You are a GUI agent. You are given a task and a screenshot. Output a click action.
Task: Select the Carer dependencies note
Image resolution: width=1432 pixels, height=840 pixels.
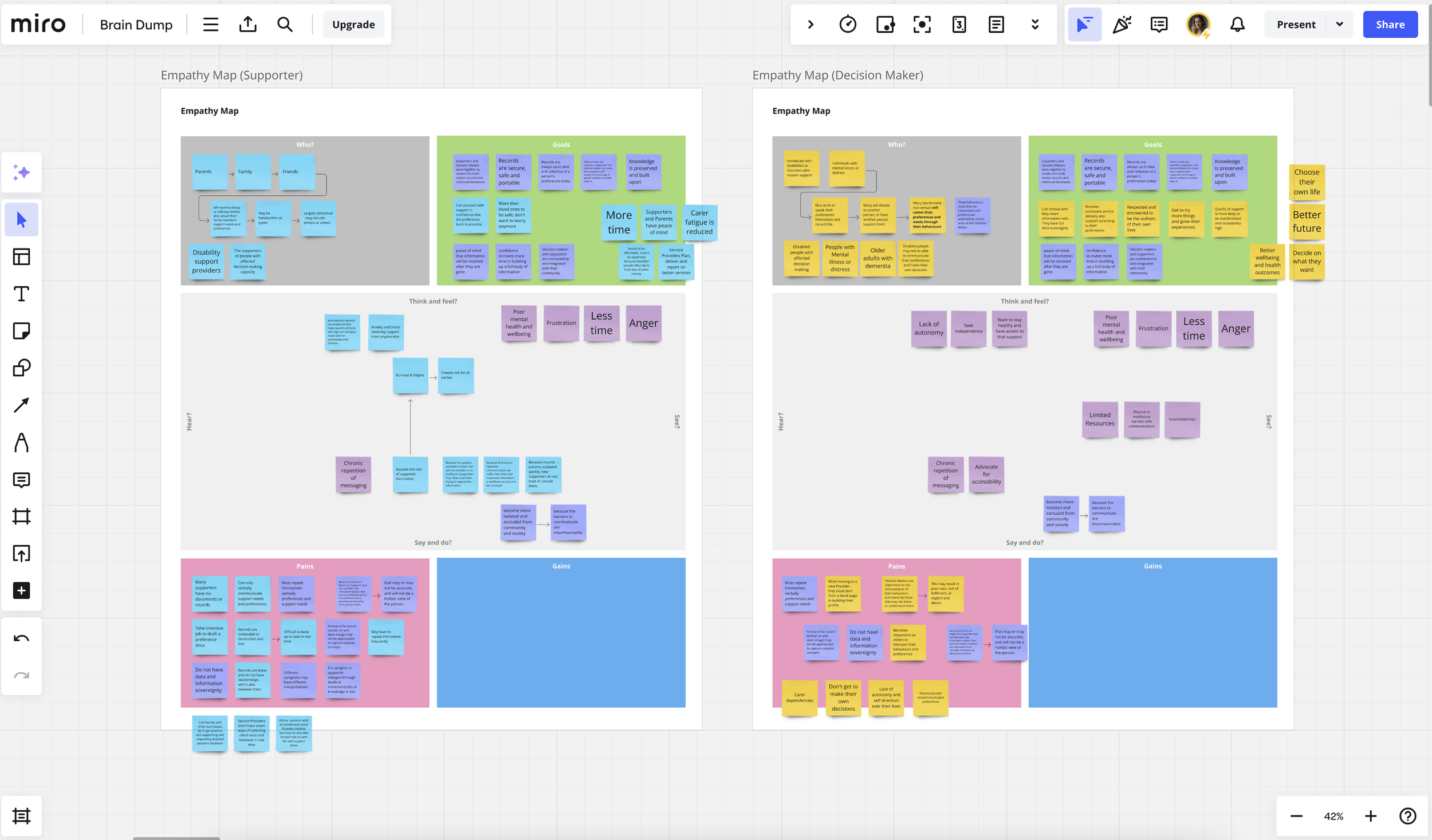799,697
